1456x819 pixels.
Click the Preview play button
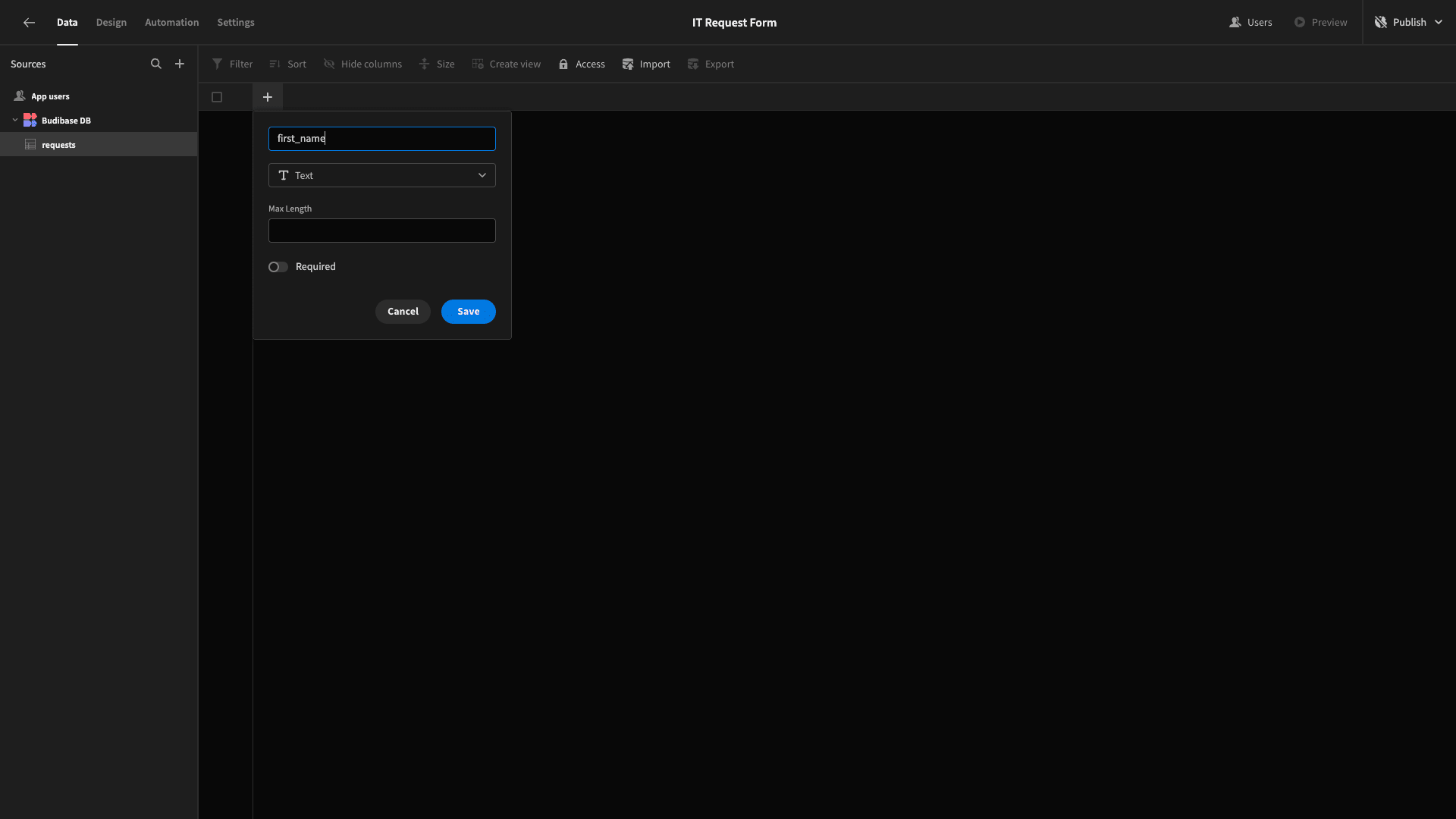click(1321, 23)
